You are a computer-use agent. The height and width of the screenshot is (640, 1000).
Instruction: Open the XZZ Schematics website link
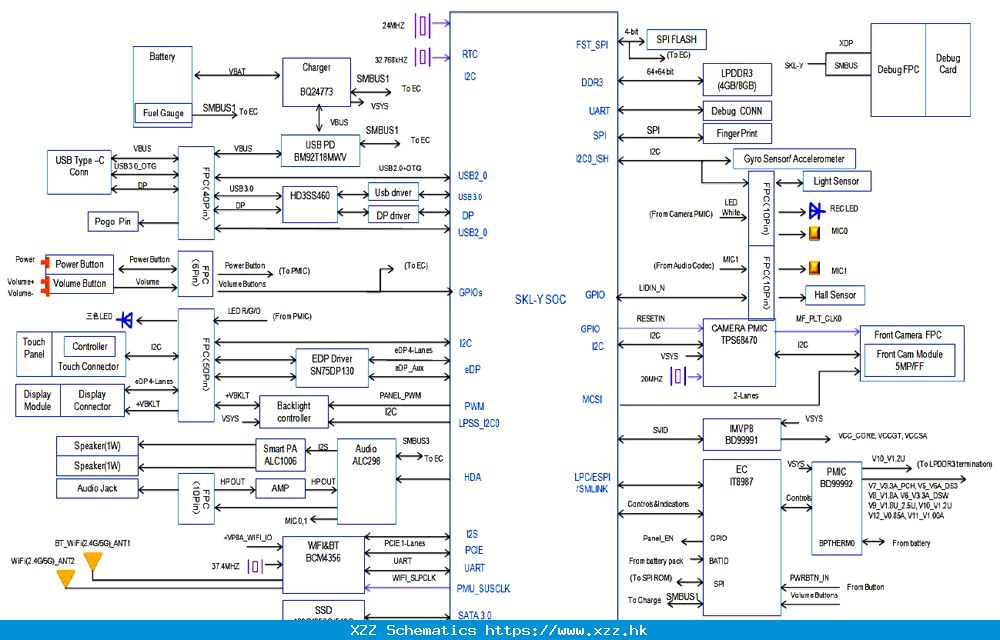point(499,631)
